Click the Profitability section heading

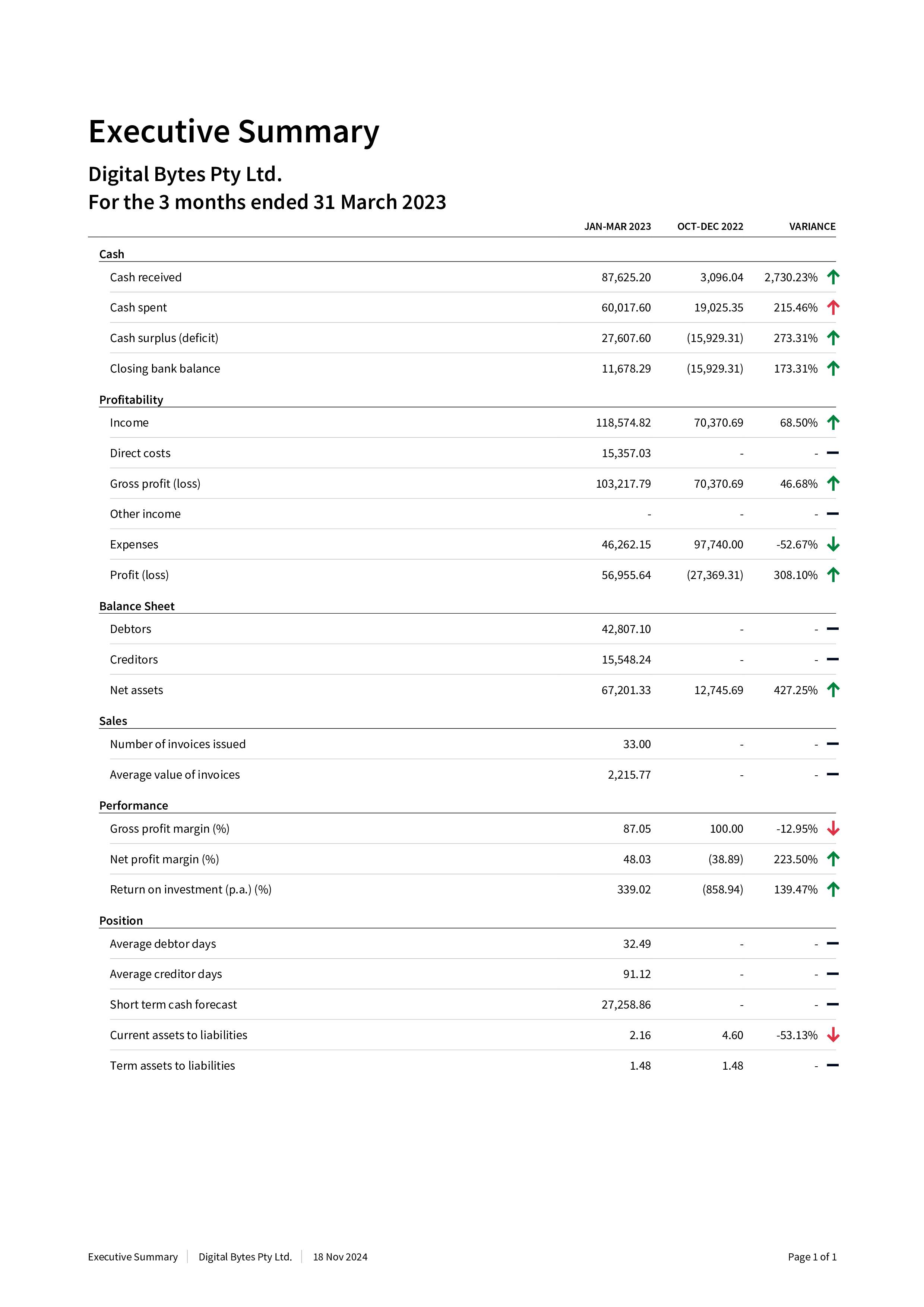pos(131,400)
